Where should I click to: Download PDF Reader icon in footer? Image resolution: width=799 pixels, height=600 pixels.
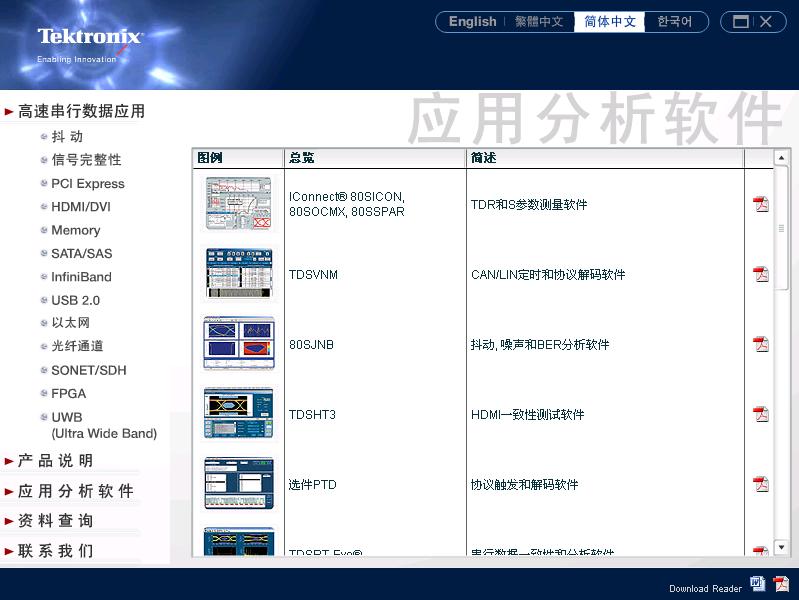tap(781, 584)
